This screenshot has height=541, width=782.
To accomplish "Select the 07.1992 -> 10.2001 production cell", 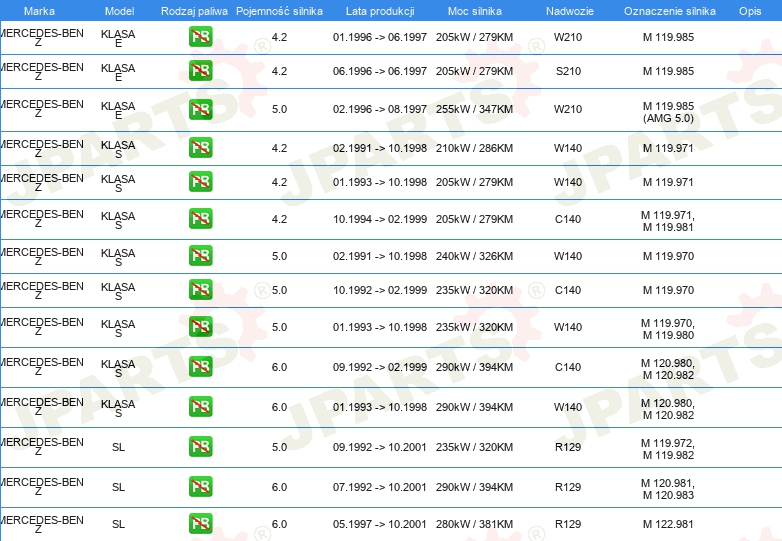I will [380, 487].
